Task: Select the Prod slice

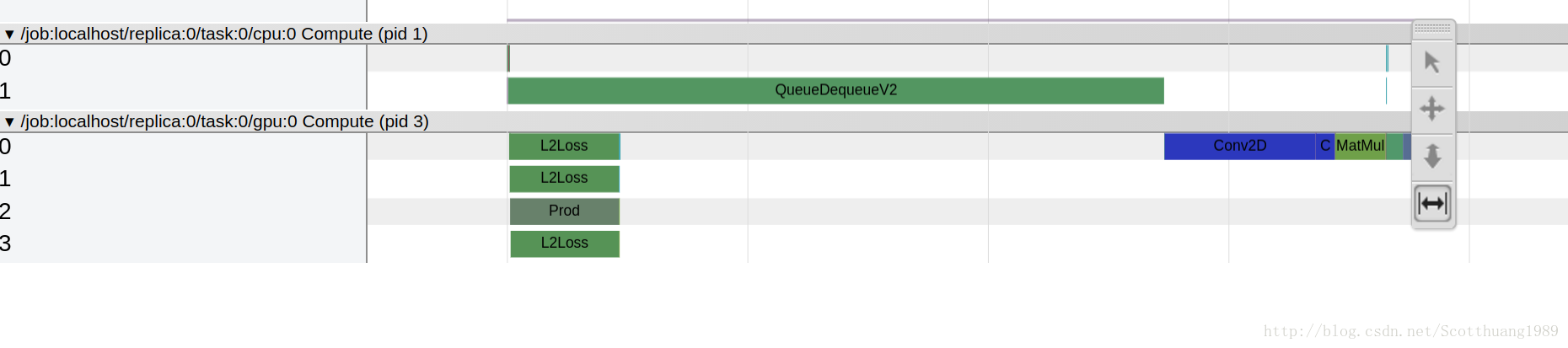Action: click(564, 211)
